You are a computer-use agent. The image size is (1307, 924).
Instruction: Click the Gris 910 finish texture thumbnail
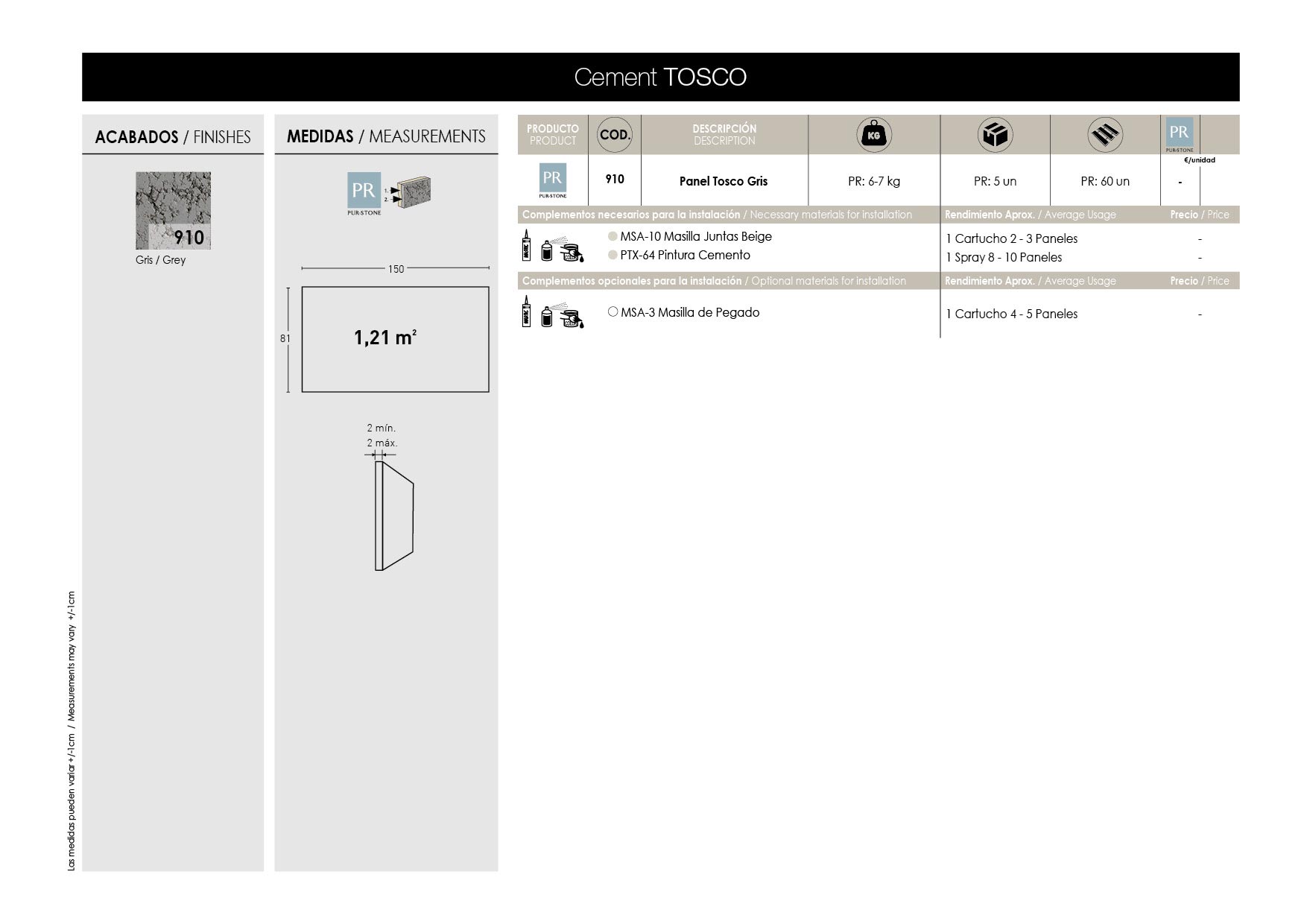[x=173, y=211]
